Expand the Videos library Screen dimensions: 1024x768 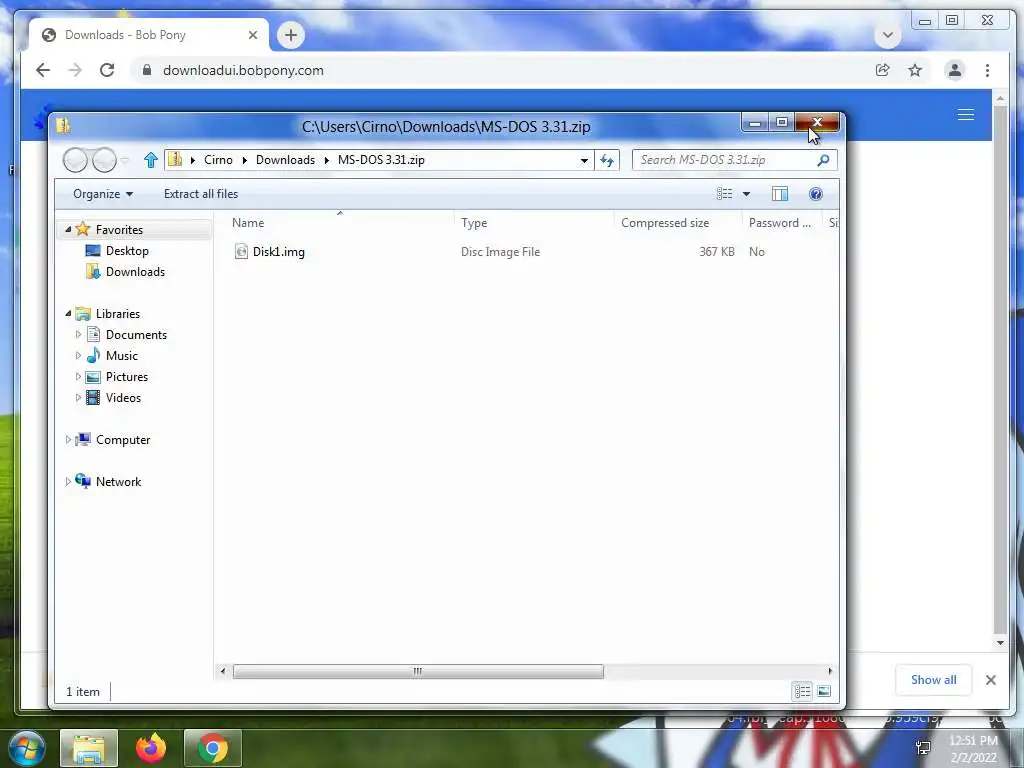click(78, 398)
